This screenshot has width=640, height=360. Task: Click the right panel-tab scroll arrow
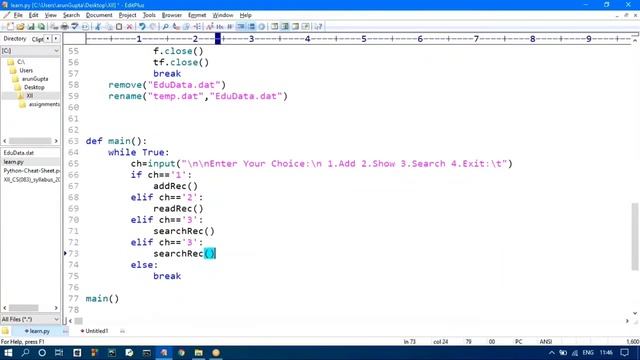pos(56,39)
